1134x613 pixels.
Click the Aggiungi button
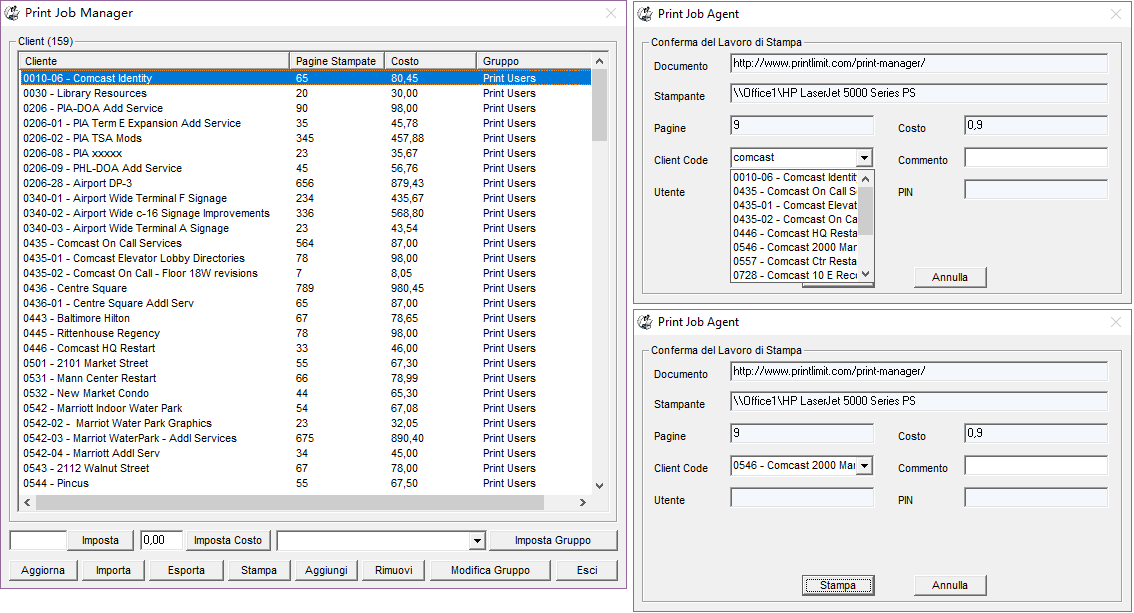326,570
